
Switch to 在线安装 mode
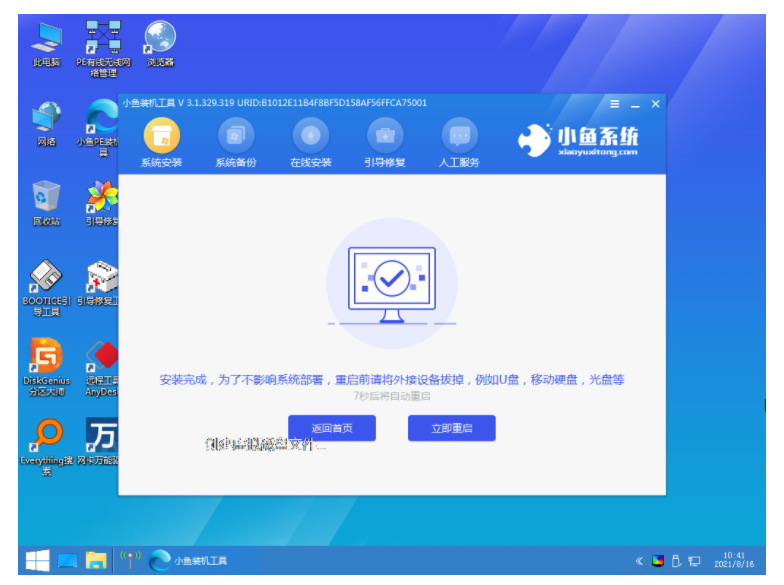(310, 142)
